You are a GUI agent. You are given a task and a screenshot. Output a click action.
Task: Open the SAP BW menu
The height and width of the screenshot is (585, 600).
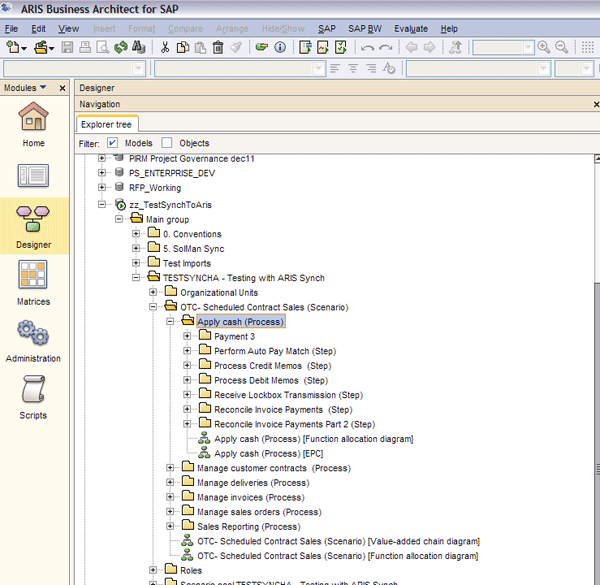click(364, 29)
